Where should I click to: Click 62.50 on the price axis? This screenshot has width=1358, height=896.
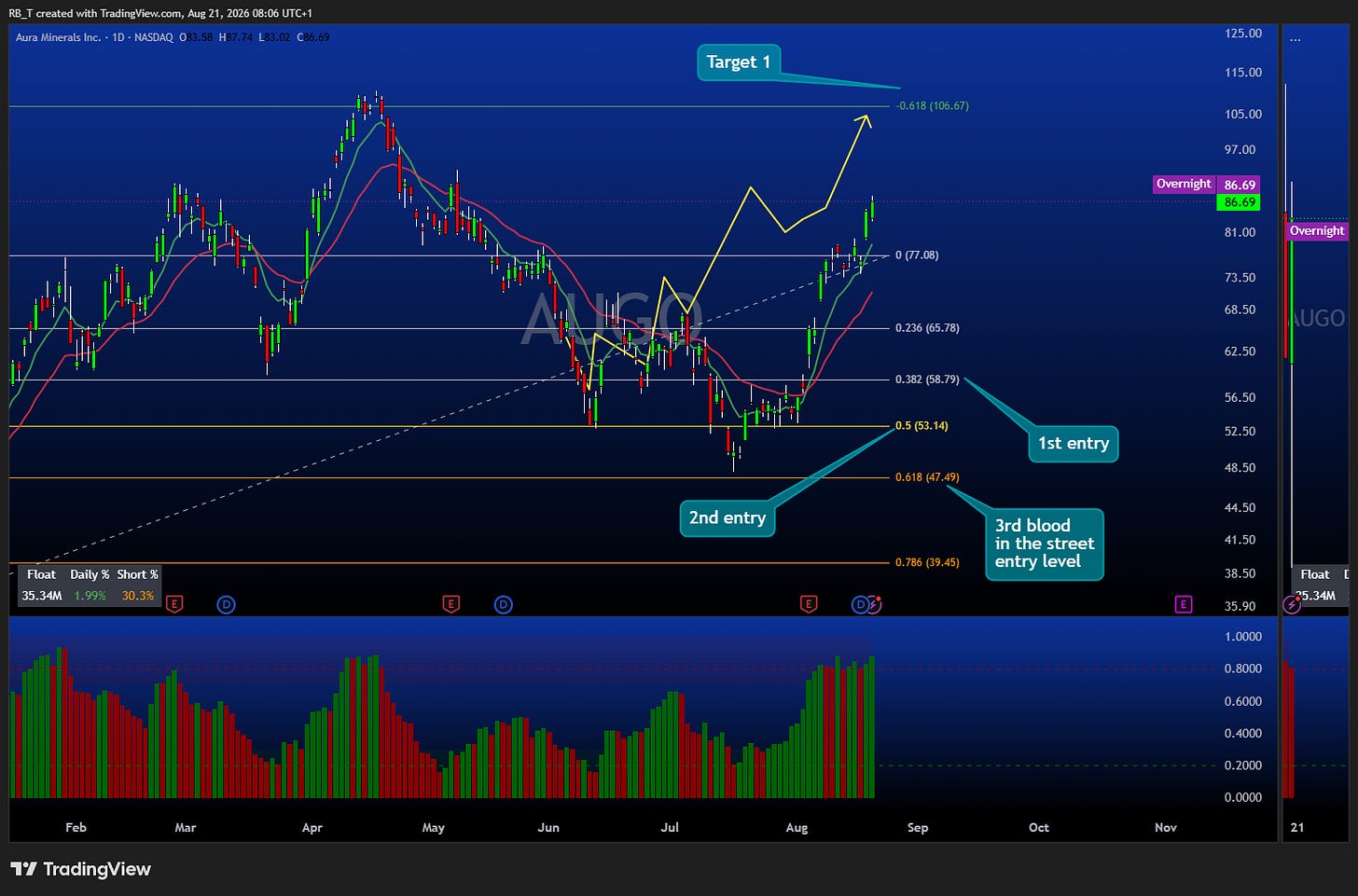pos(1240,352)
